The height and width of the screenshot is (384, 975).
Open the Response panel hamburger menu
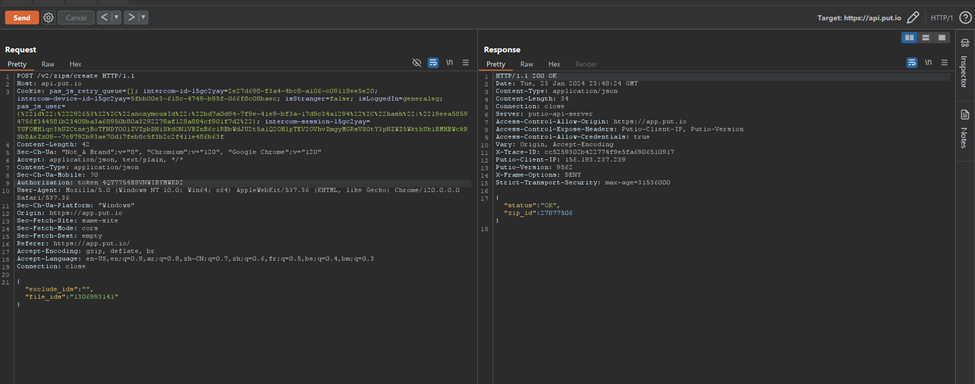[944, 63]
